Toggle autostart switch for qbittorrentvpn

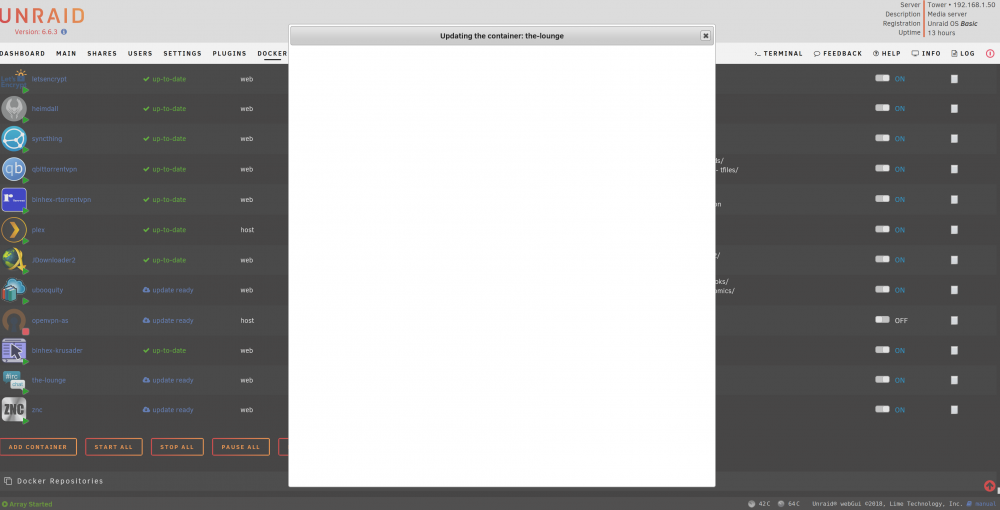(882, 168)
